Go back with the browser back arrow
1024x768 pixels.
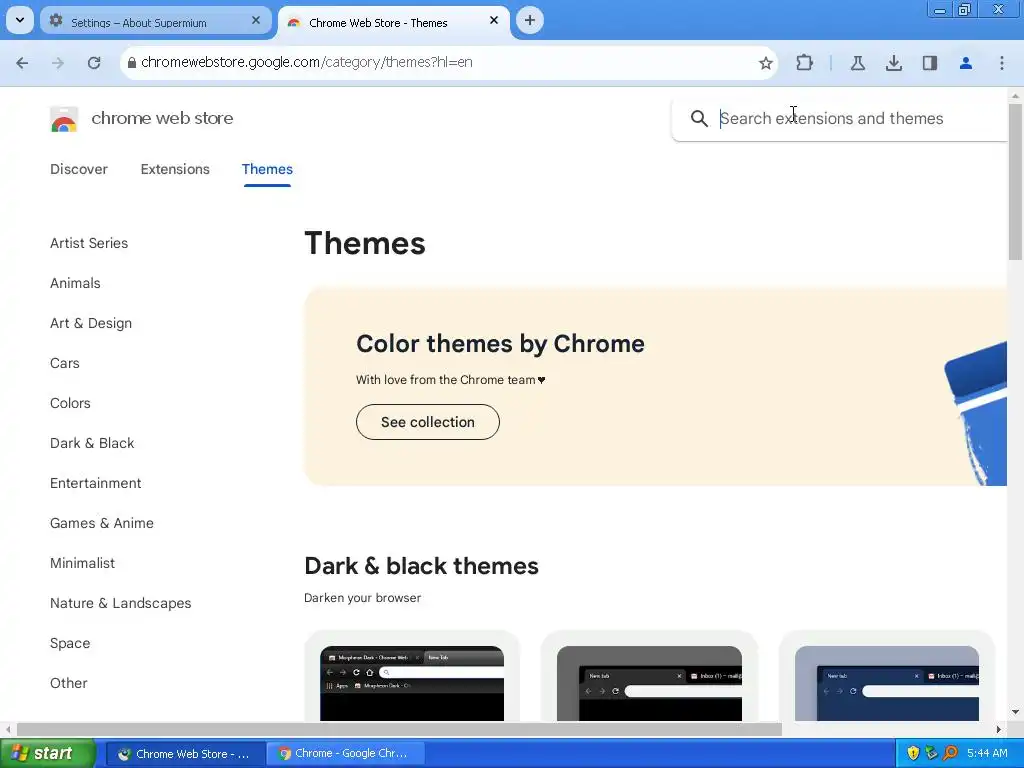[22, 63]
